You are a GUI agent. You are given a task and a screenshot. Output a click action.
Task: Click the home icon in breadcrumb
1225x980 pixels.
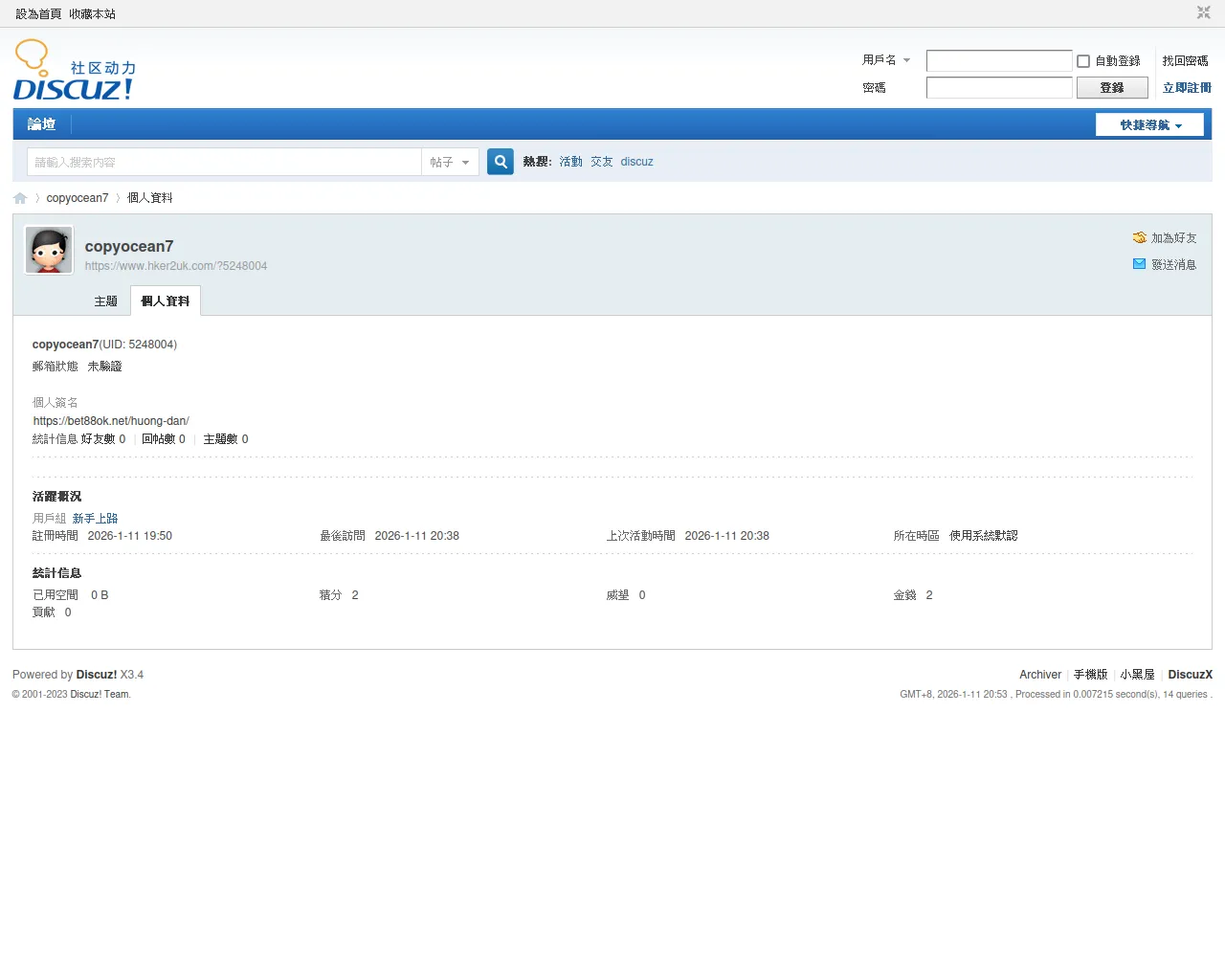[x=20, y=198]
